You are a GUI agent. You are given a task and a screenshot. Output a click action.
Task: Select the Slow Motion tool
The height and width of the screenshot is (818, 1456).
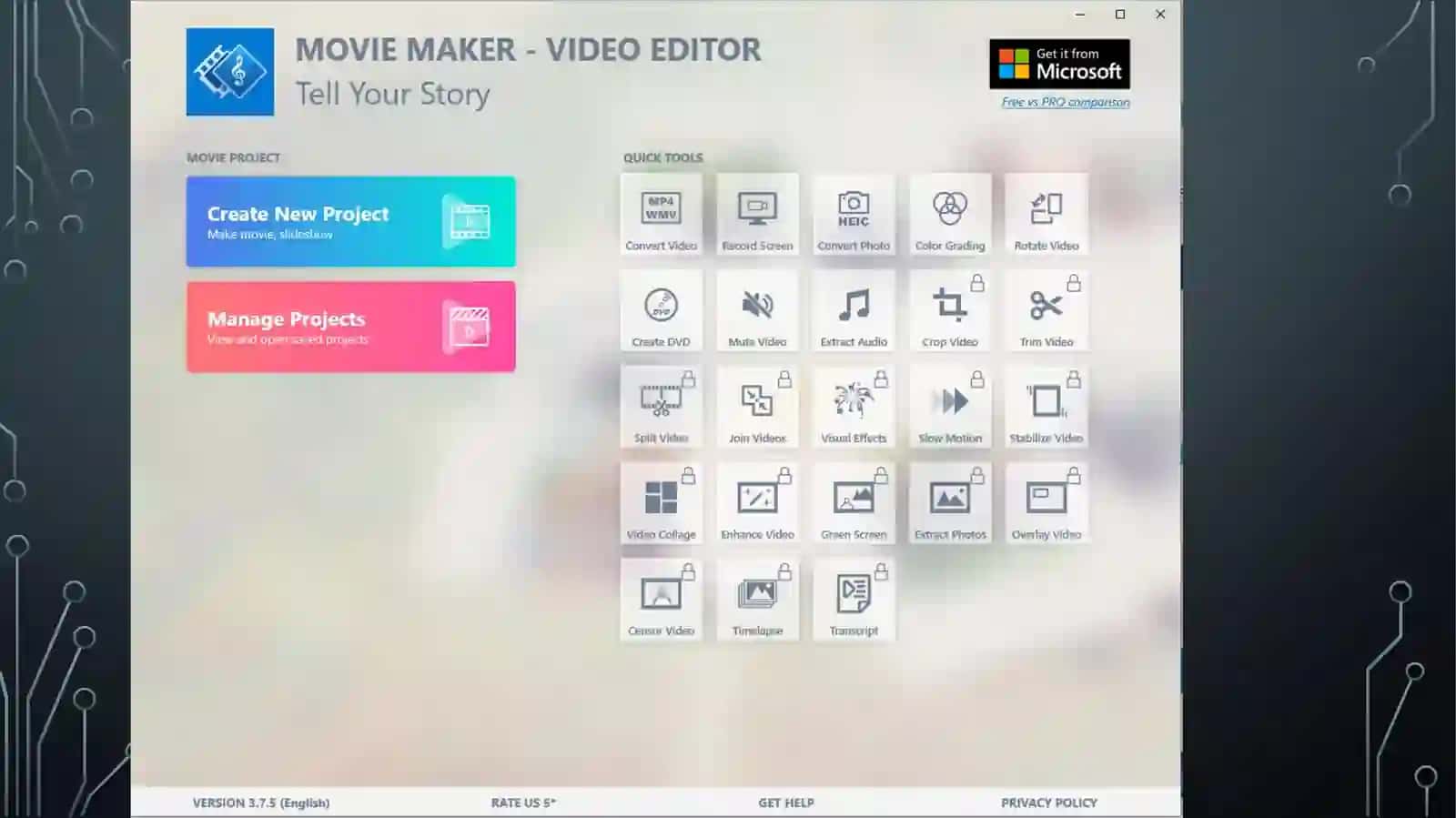950,407
